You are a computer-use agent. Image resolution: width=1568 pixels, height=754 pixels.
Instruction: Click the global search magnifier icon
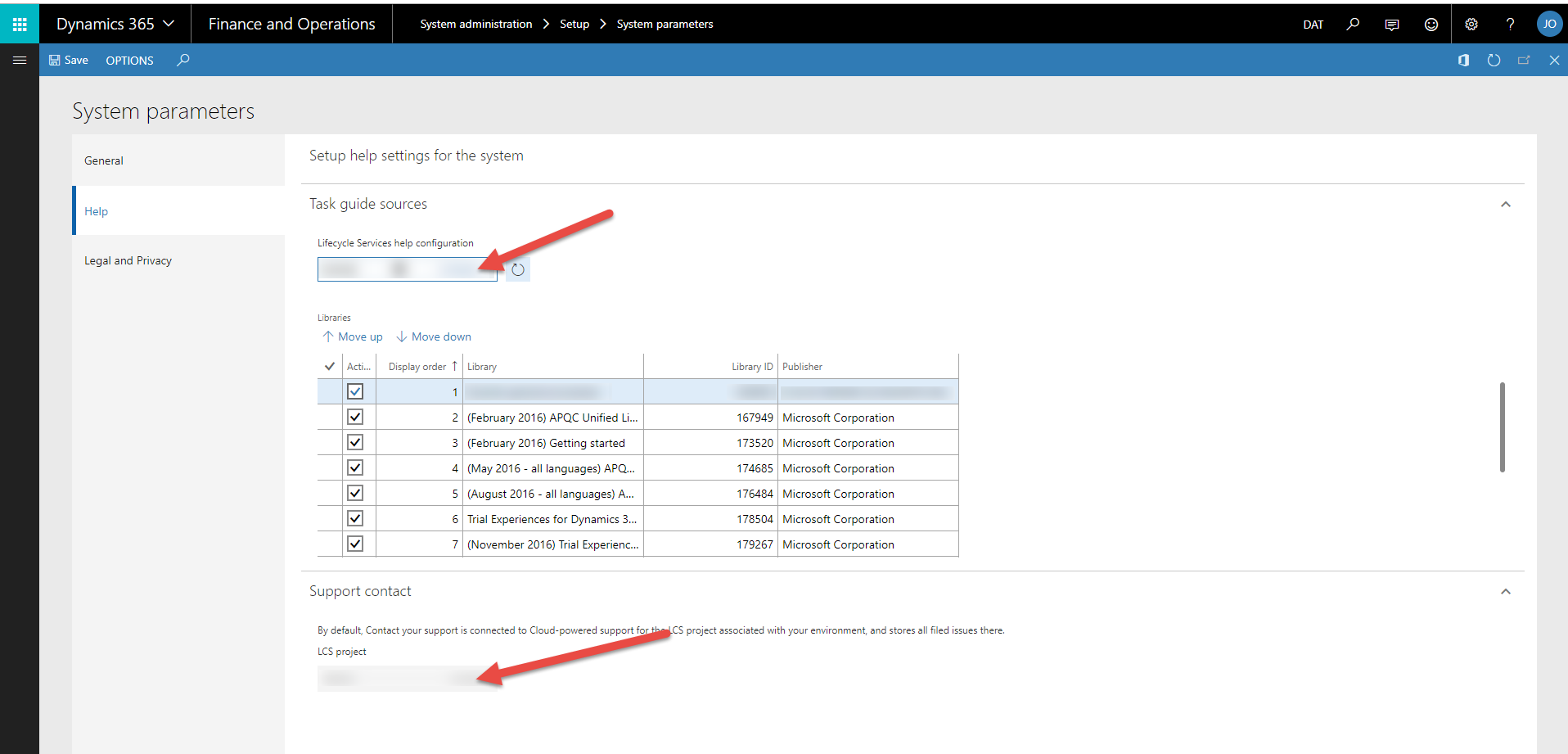[1353, 25]
